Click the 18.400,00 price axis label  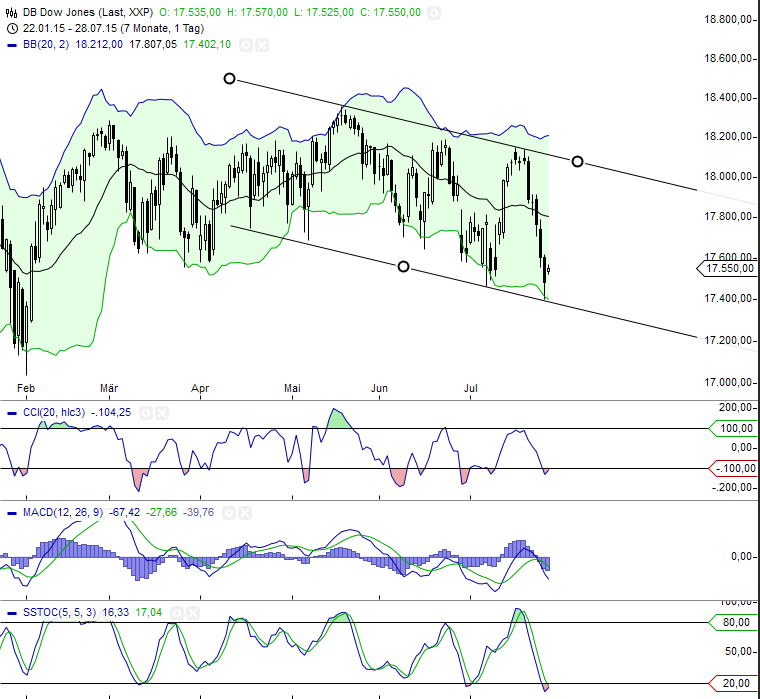tap(728, 97)
